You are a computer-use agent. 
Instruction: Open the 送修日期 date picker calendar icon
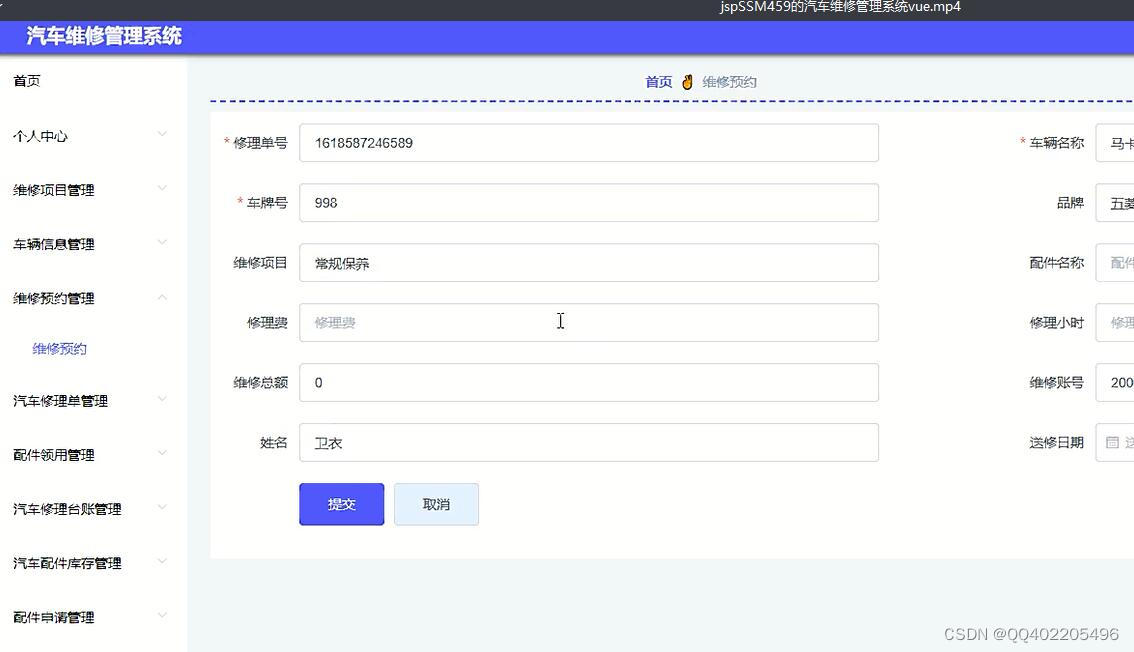pyautogui.click(x=1113, y=442)
